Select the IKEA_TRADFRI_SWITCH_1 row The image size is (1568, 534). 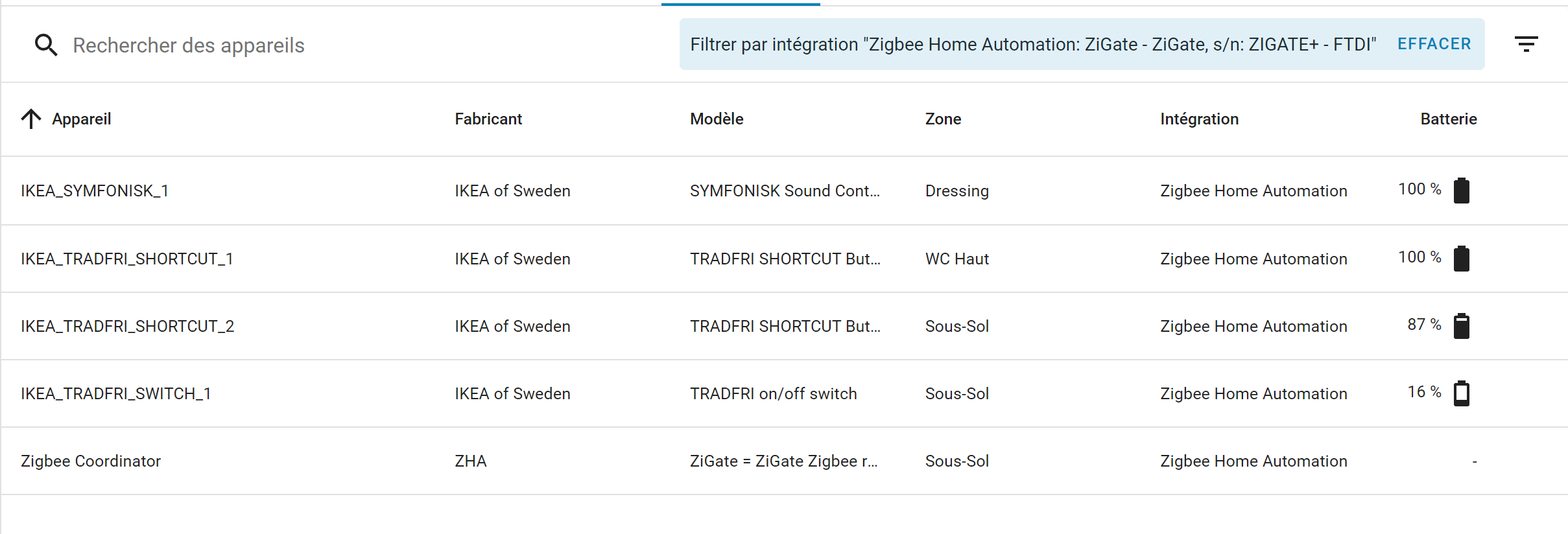coord(784,393)
